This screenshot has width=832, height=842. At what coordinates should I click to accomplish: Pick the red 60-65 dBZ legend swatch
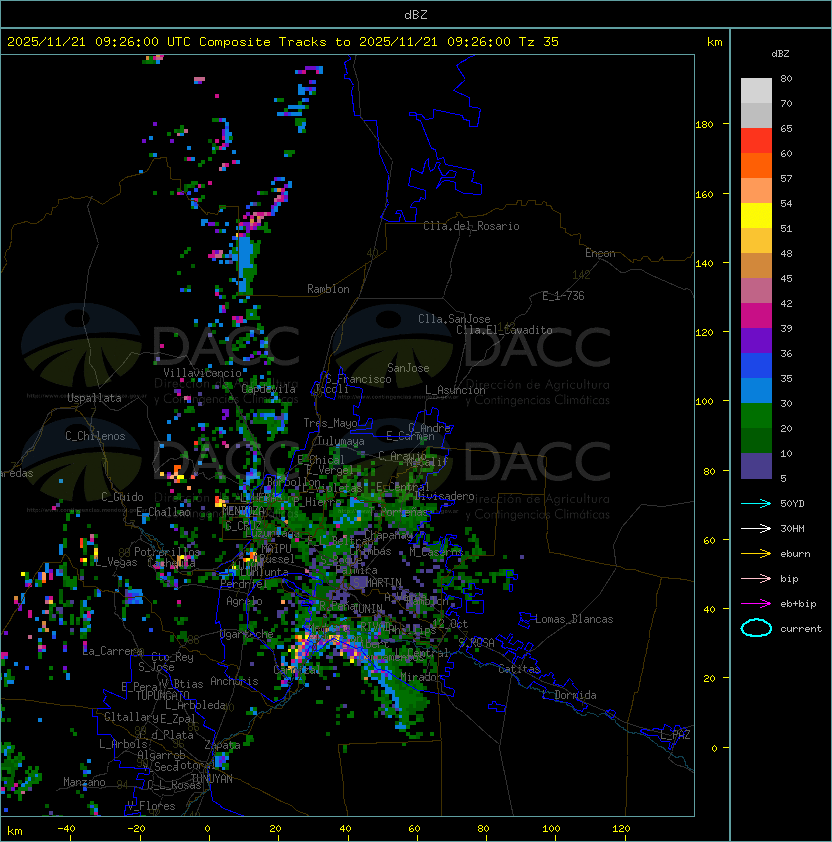click(756, 141)
